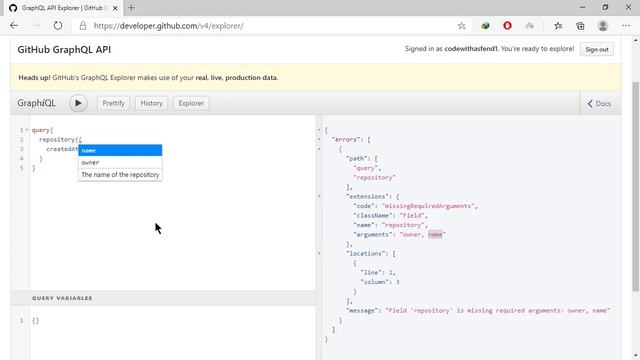The width and height of the screenshot is (640, 360).
Task: Collapse query fold arrow on line 1
Action: (27, 130)
